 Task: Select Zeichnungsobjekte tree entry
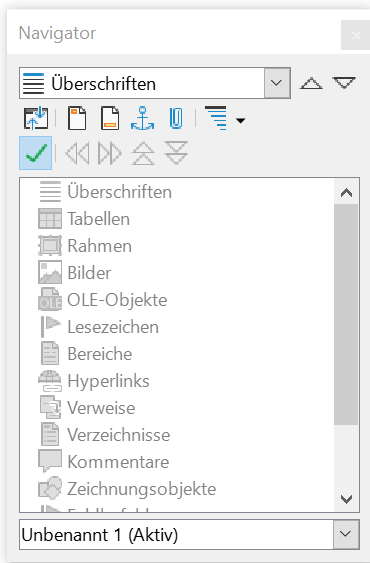coord(142,489)
